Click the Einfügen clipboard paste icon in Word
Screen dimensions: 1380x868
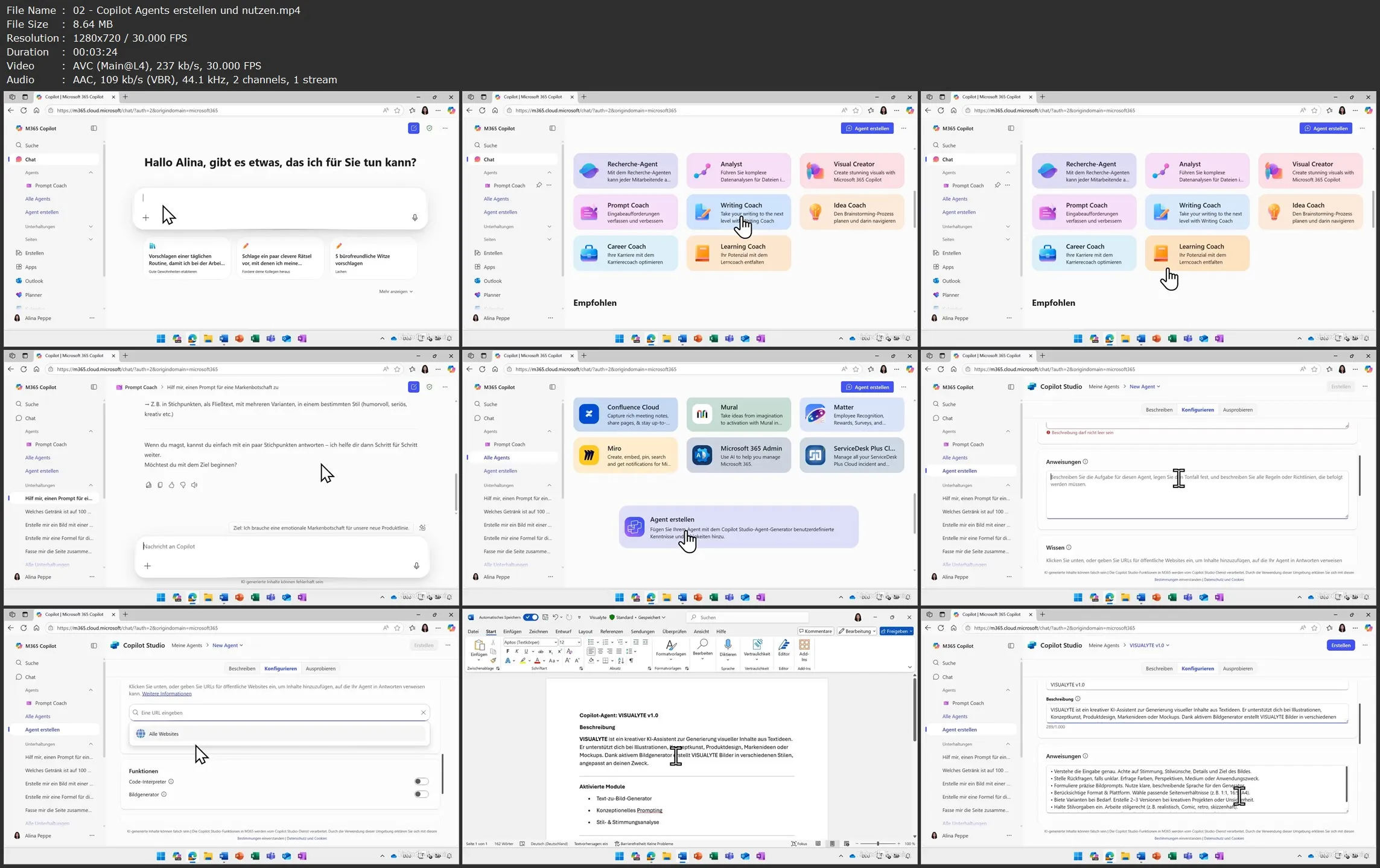tap(479, 645)
